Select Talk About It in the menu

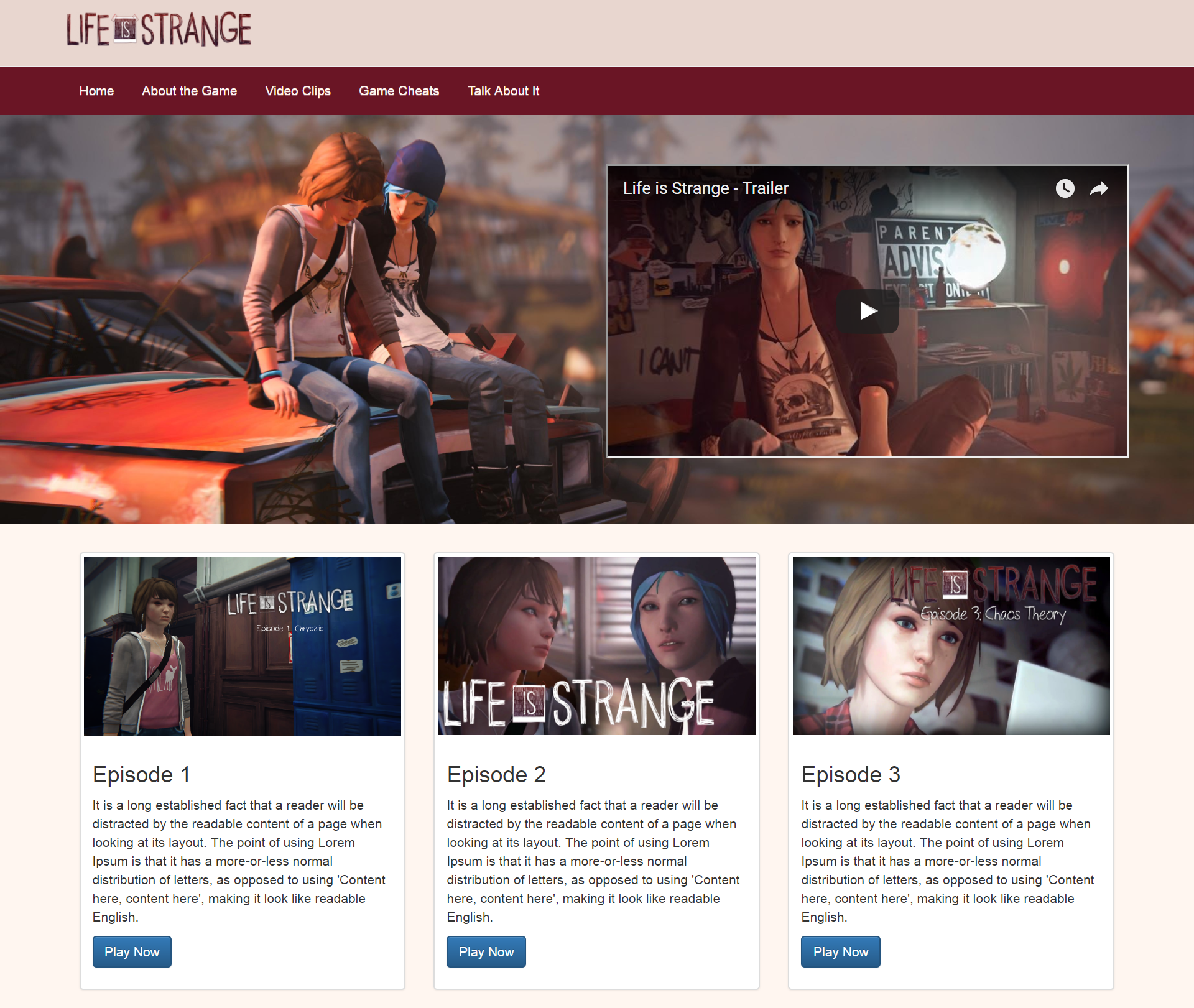503,91
